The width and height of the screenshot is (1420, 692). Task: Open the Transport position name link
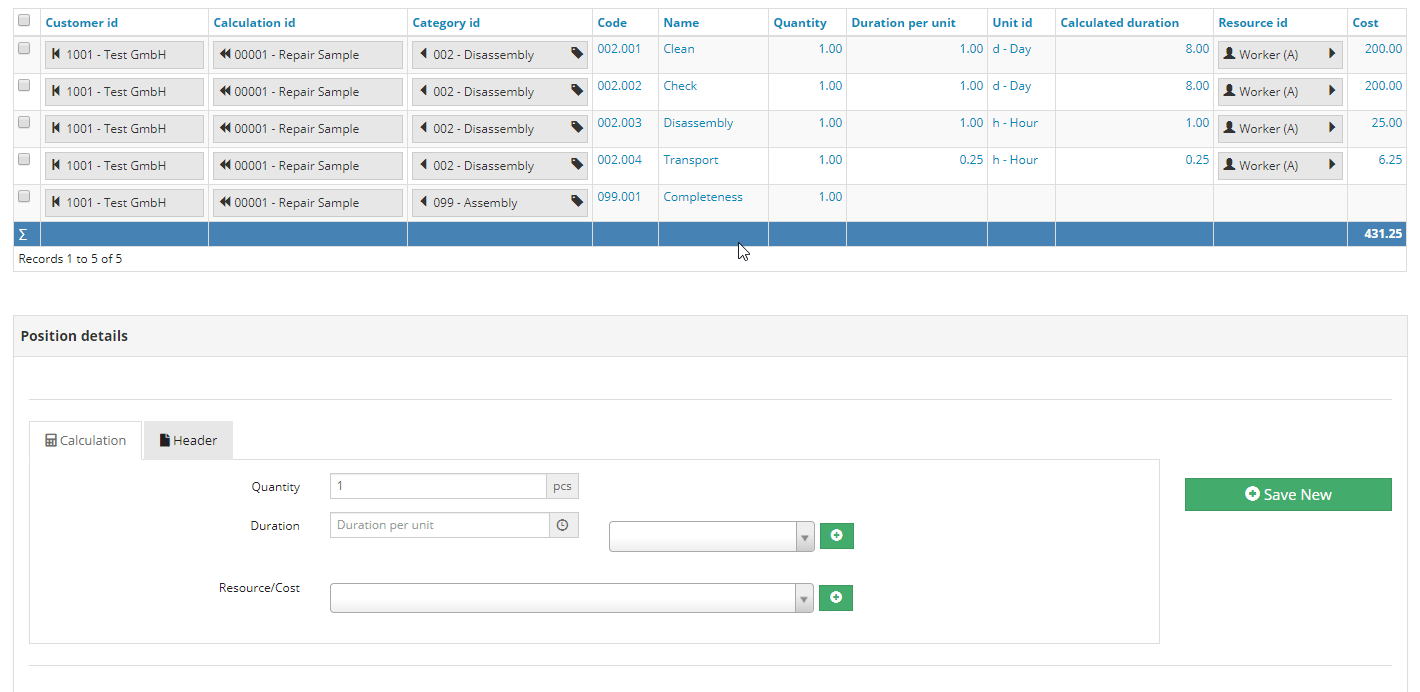691,160
